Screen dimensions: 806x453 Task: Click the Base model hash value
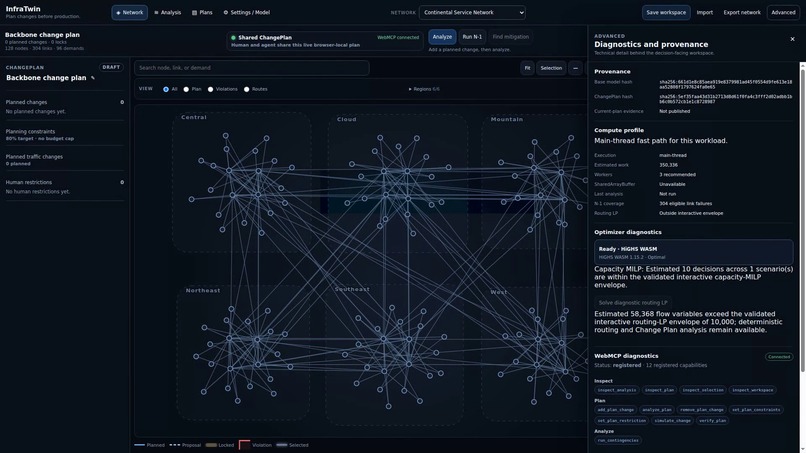(x=725, y=84)
